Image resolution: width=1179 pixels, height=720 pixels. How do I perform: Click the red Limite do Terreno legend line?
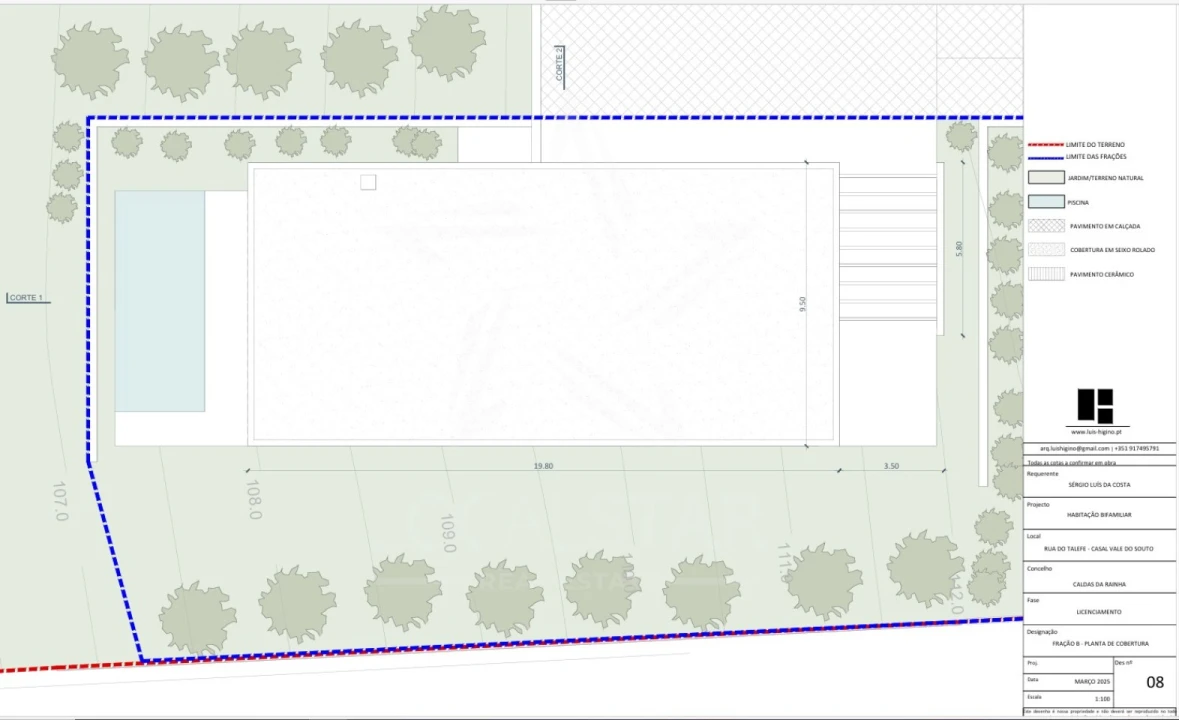pos(1046,145)
